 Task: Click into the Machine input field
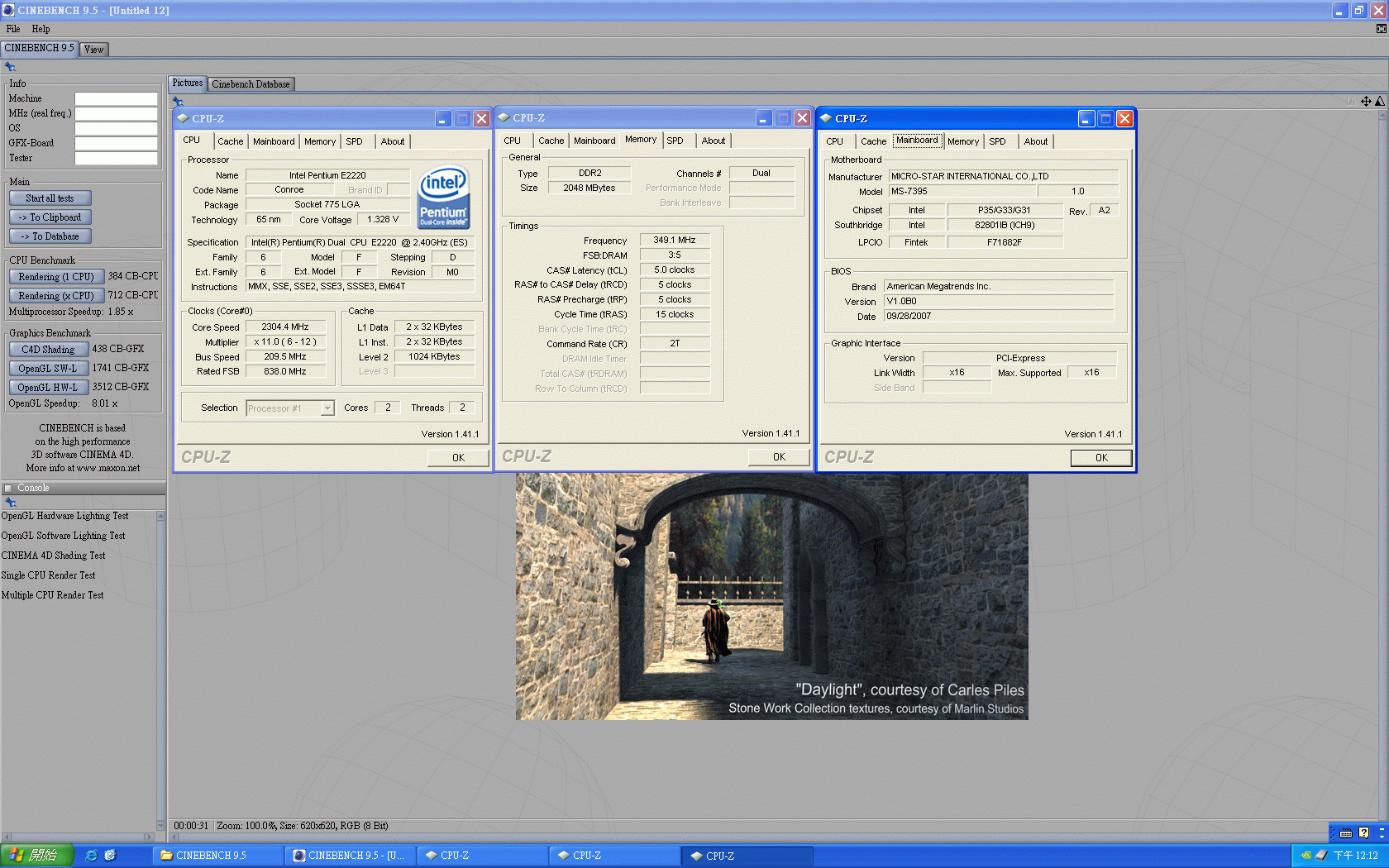click(x=116, y=98)
